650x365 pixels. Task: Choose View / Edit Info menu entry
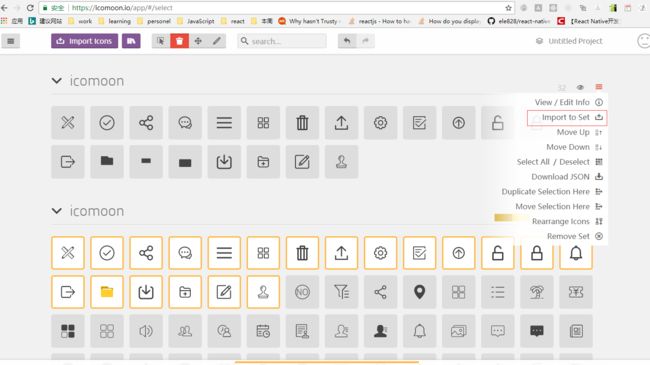click(568, 102)
